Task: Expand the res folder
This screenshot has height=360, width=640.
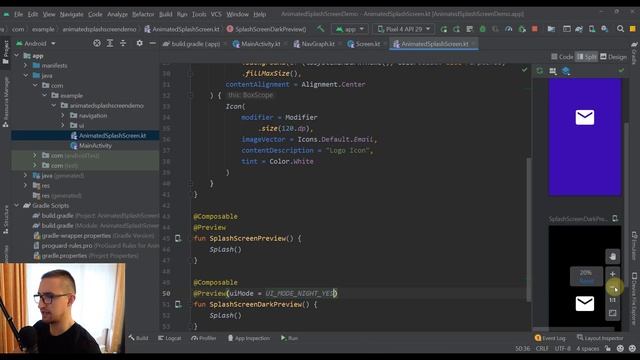Action: (x=25, y=185)
